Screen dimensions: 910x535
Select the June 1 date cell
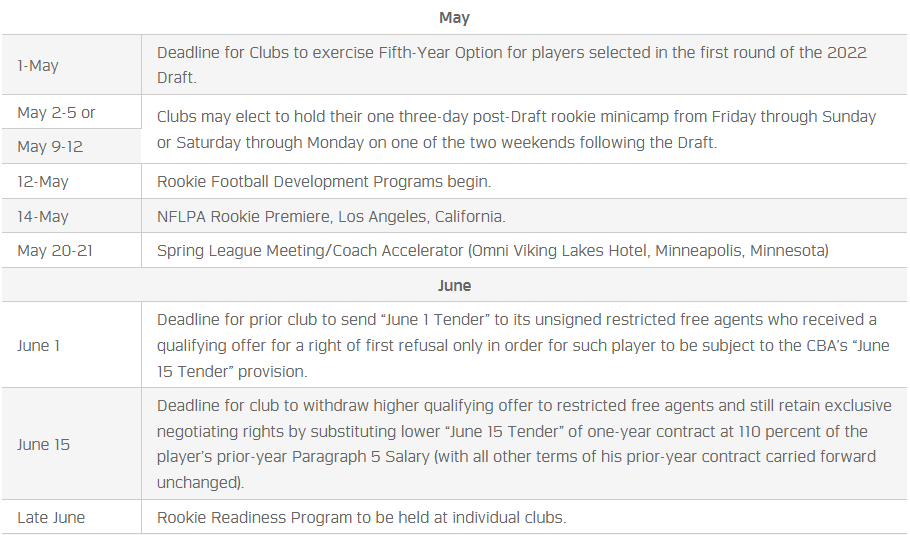click(x=39, y=345)
